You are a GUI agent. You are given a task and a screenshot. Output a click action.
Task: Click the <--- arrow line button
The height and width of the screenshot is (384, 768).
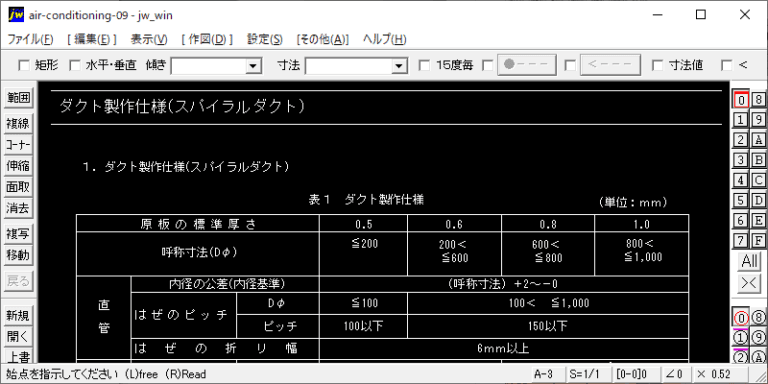click(611, 65)
